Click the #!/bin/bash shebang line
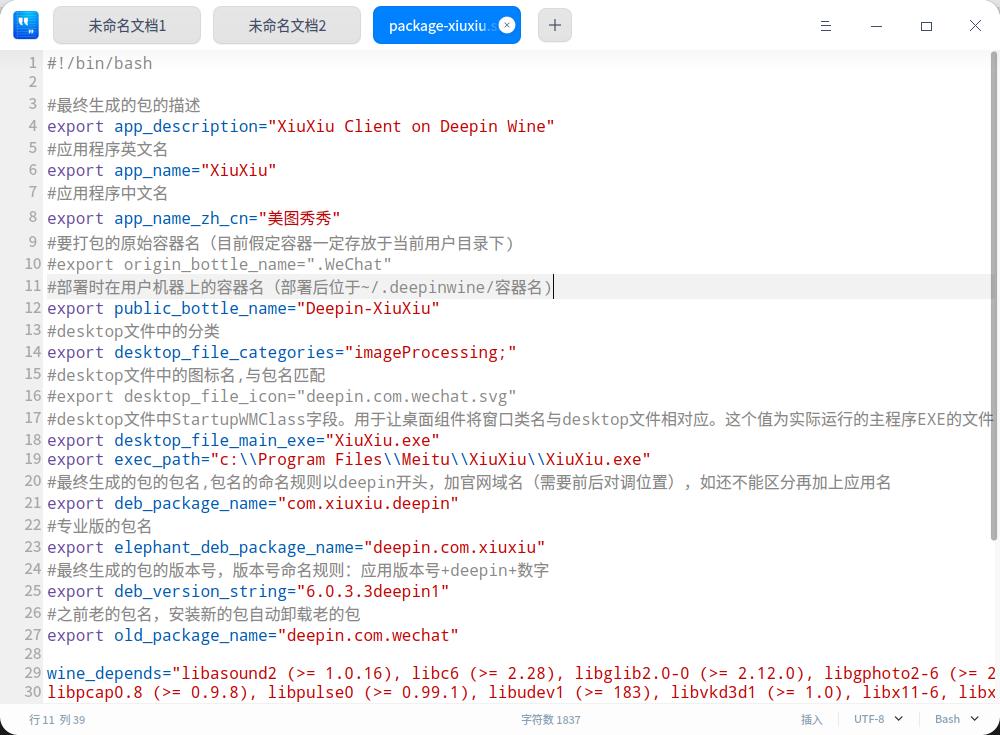 pyautogui.click(x=99, y=63)
